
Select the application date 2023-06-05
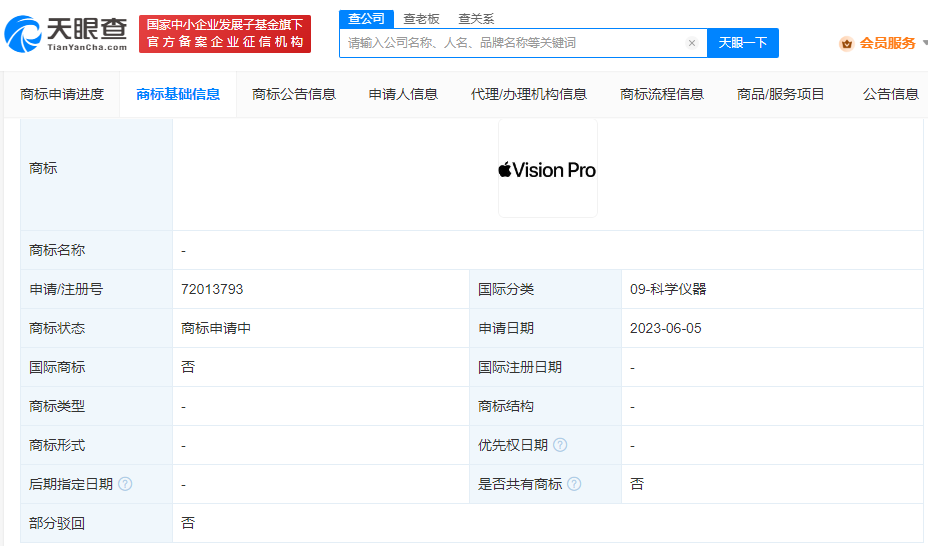pyautogui.click(x=665, y=328)
